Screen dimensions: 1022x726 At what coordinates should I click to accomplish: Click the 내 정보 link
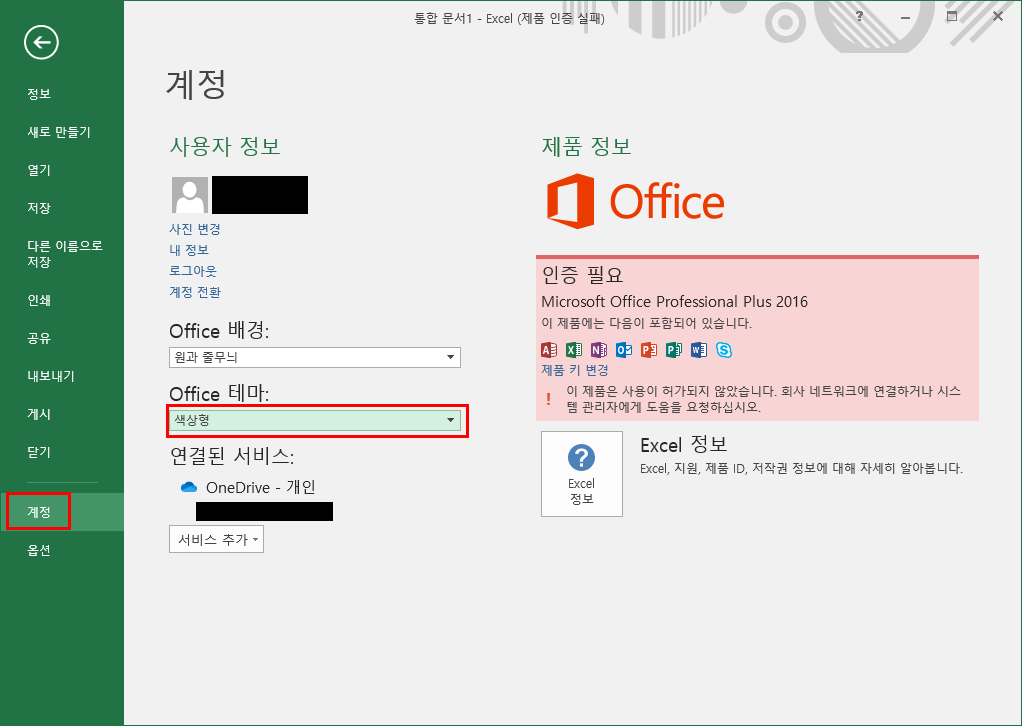[x=189, y=250]
